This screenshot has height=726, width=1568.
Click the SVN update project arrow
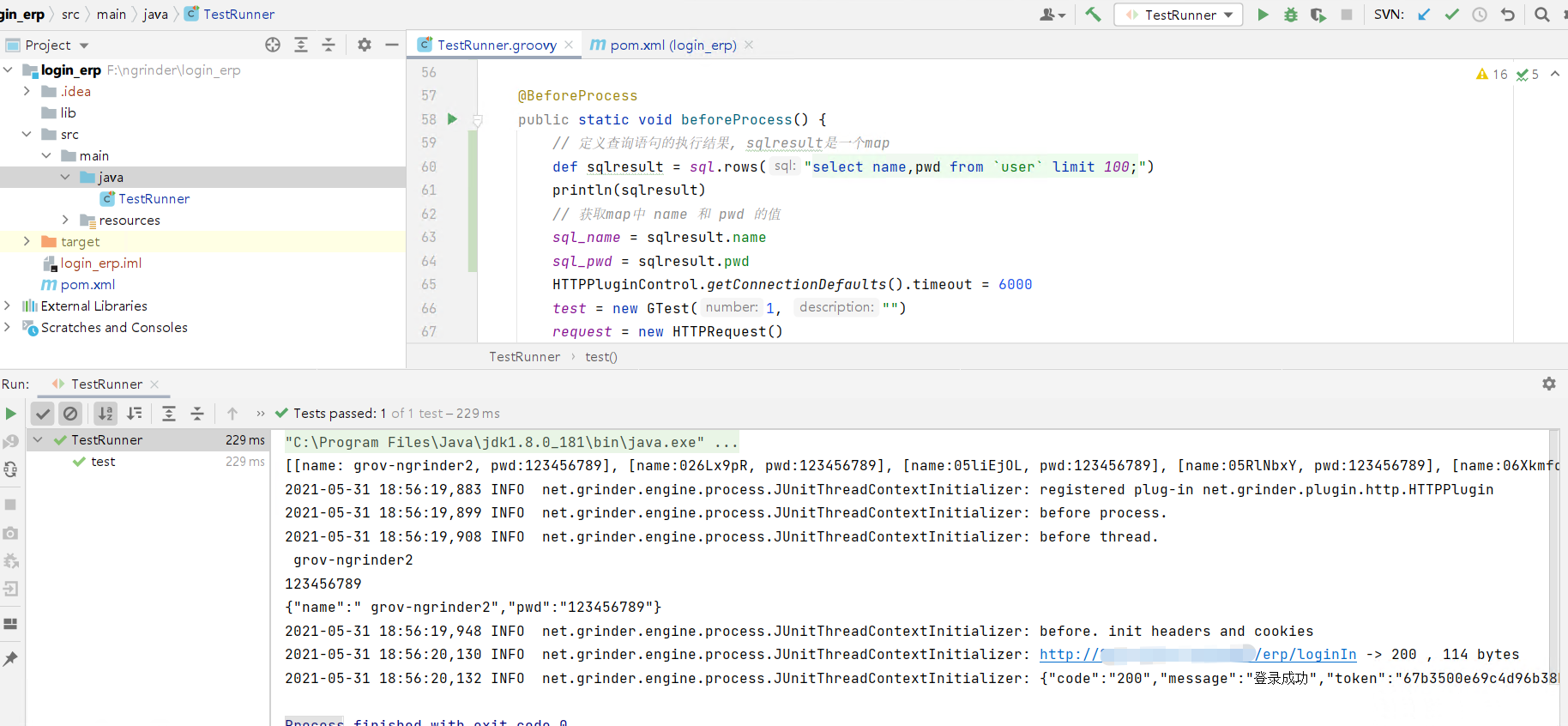(1424, 15)
